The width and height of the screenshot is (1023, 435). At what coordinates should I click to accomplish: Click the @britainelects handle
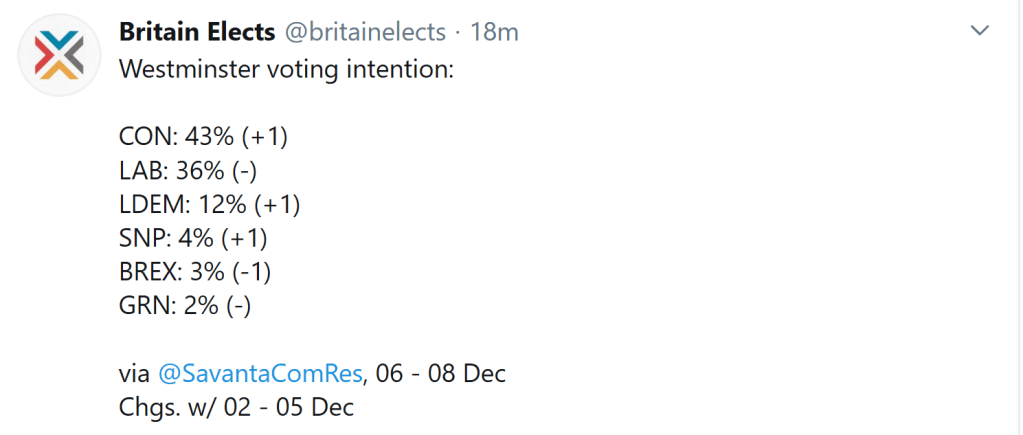[x=365, y=32]
